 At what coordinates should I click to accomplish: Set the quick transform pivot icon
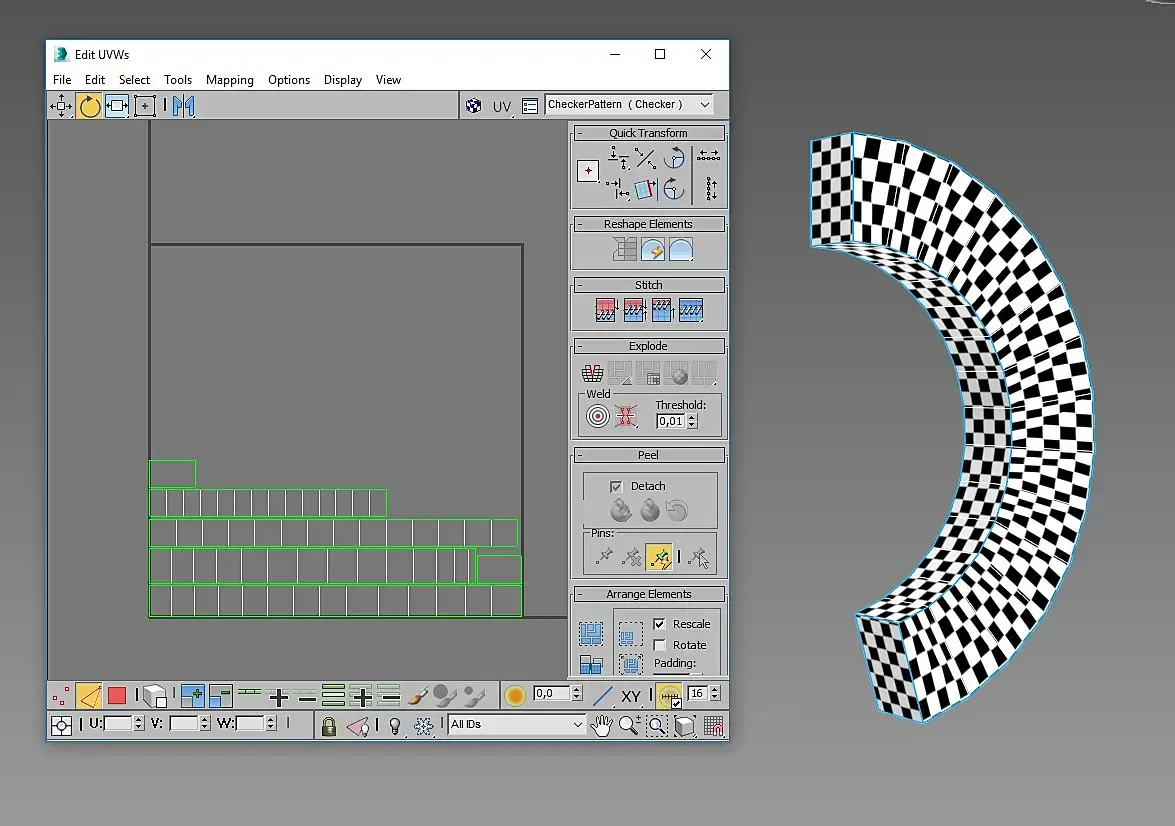[588, 171]
